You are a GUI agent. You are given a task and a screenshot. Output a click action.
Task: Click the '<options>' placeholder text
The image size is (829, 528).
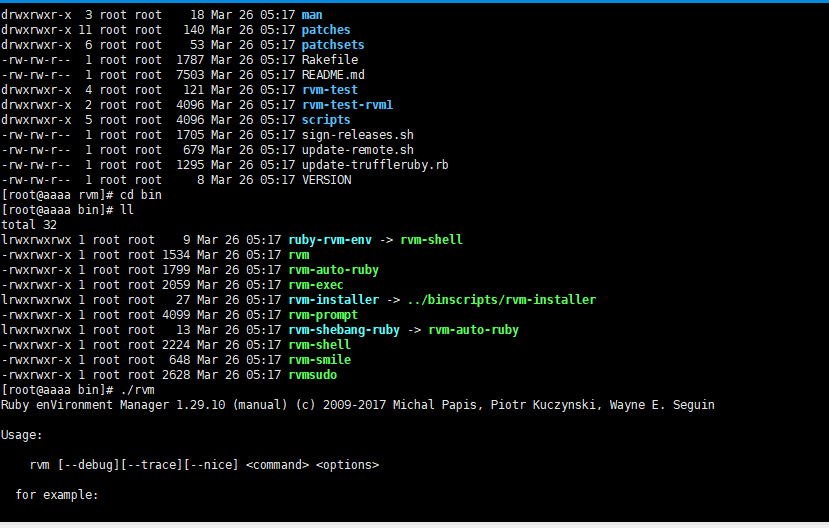coord(347,465)
